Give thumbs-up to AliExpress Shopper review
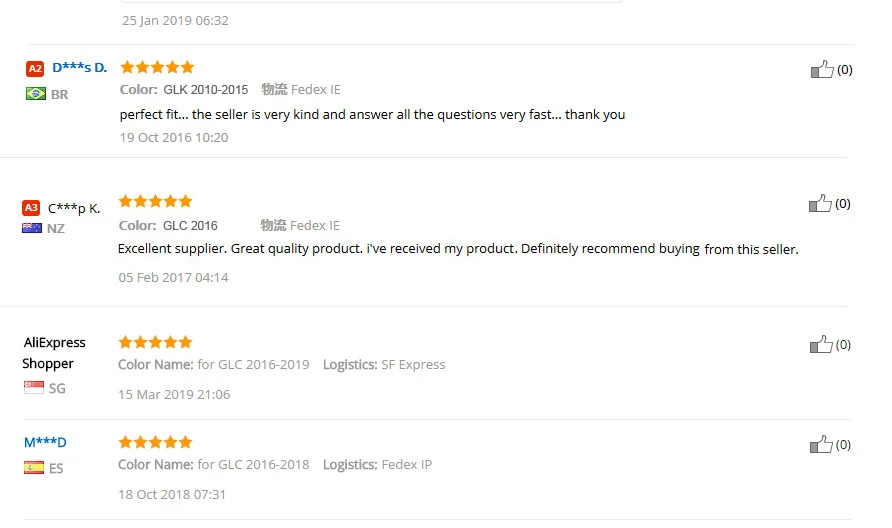The width and height of the screenshot is (892, 528). pos(821,344)
